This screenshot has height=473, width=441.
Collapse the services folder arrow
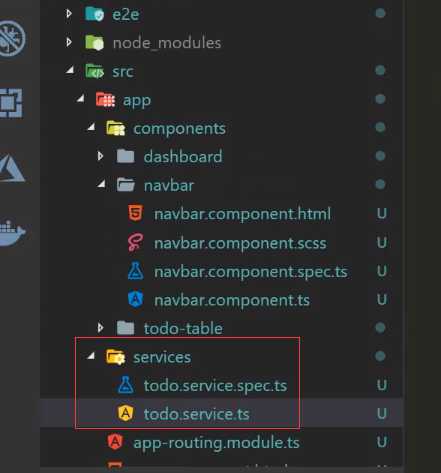(x=91, y=356)
